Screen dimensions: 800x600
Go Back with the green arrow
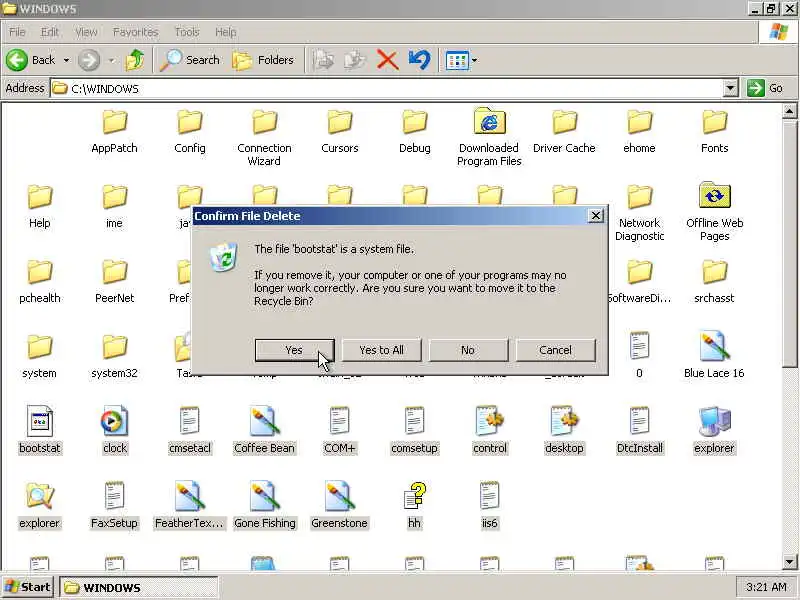click(x=31, y=60)
